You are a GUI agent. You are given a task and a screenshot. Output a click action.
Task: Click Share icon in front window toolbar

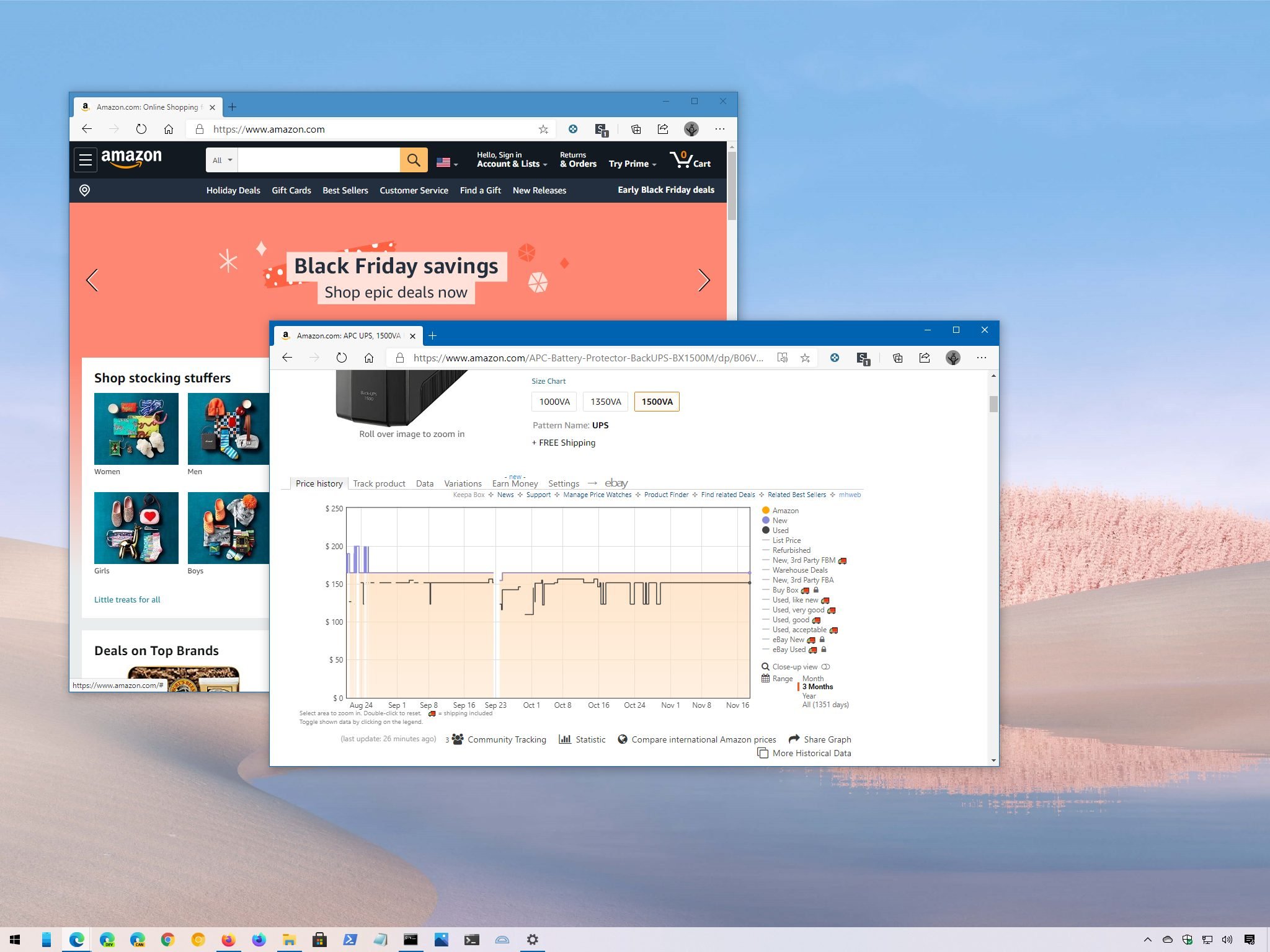coord(925,358)
